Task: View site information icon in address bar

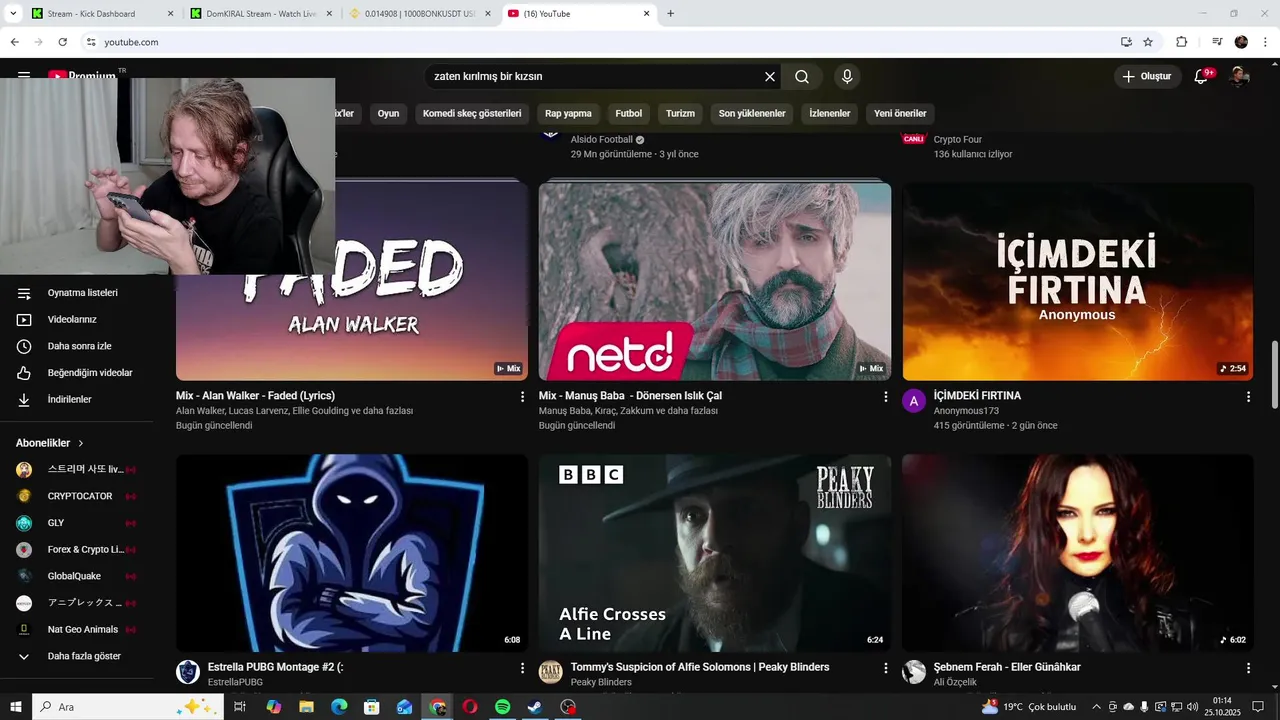Action: click(x=91, y=42)
